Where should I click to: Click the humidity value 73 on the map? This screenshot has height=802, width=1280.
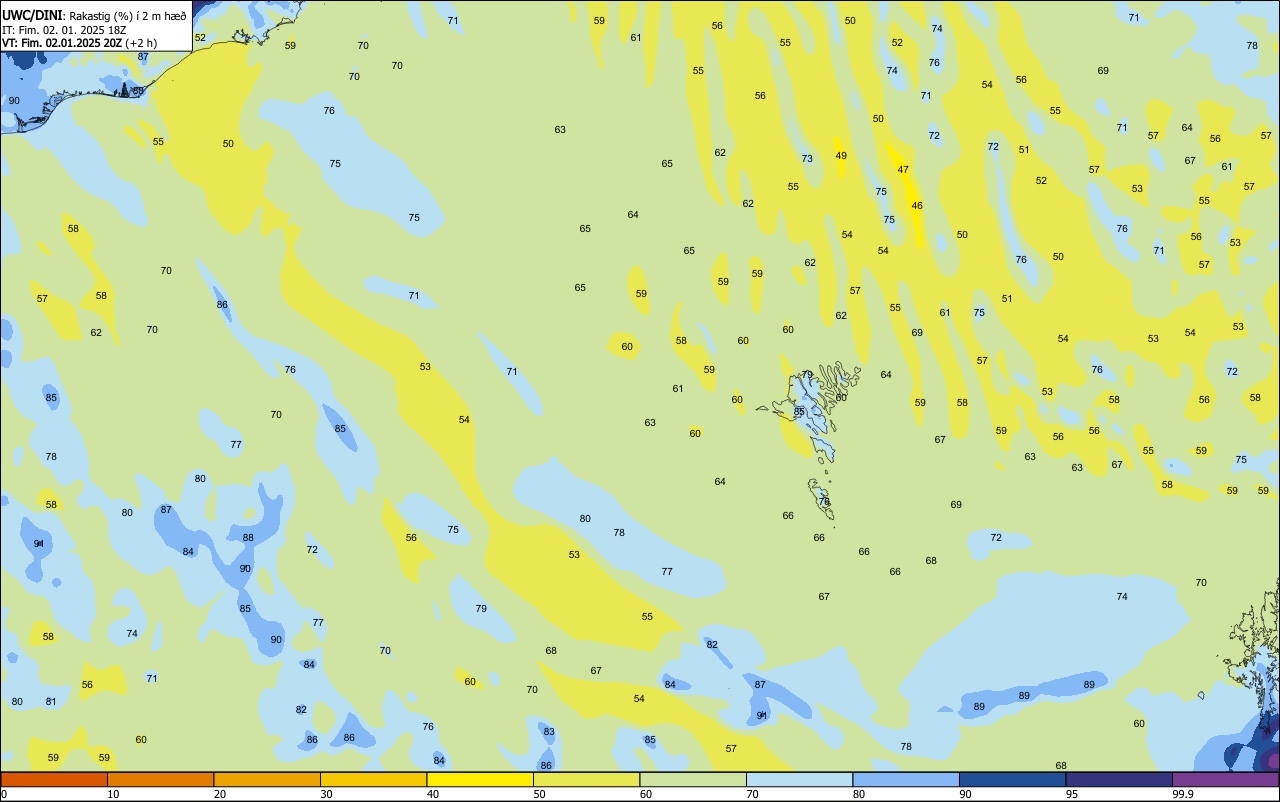807,158
